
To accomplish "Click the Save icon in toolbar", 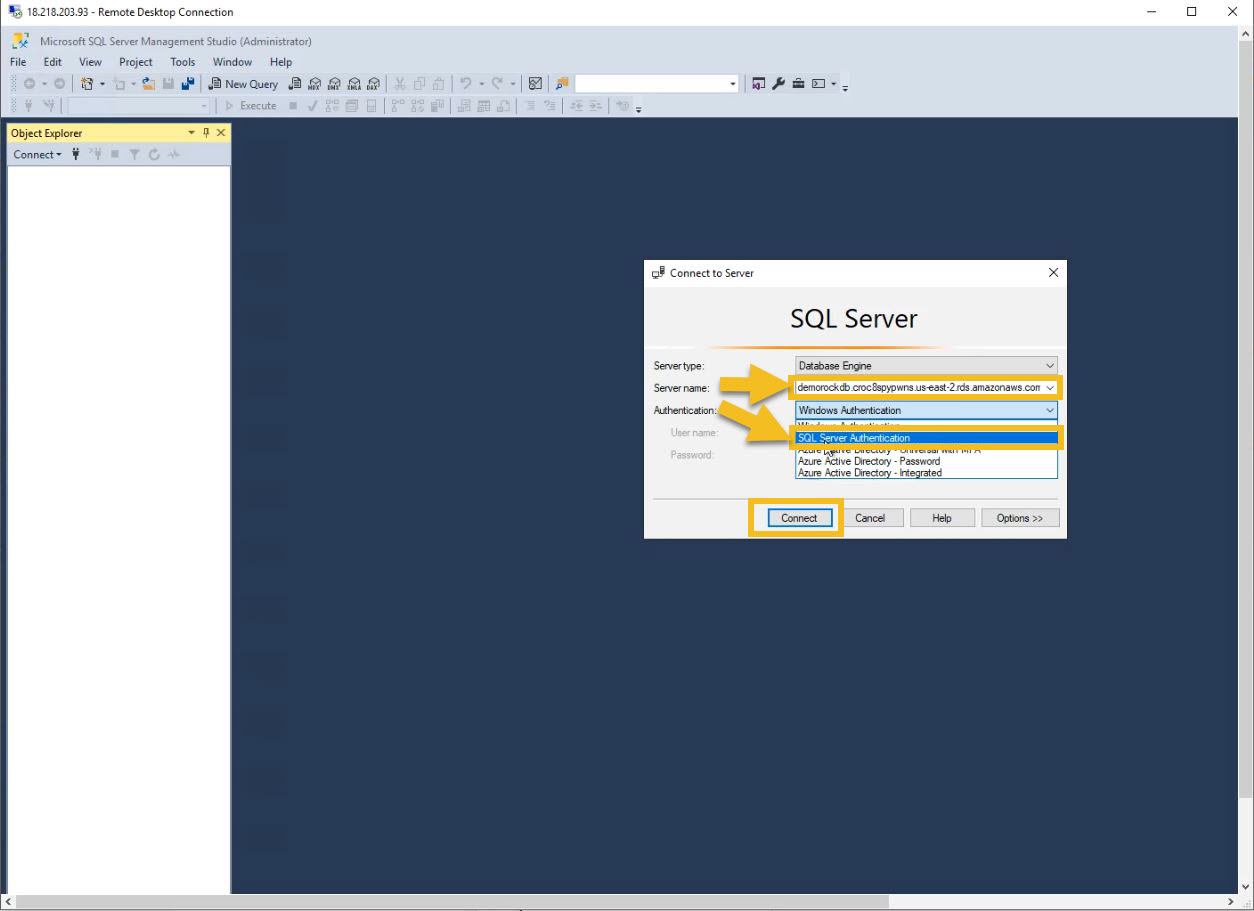I will 168,84.
